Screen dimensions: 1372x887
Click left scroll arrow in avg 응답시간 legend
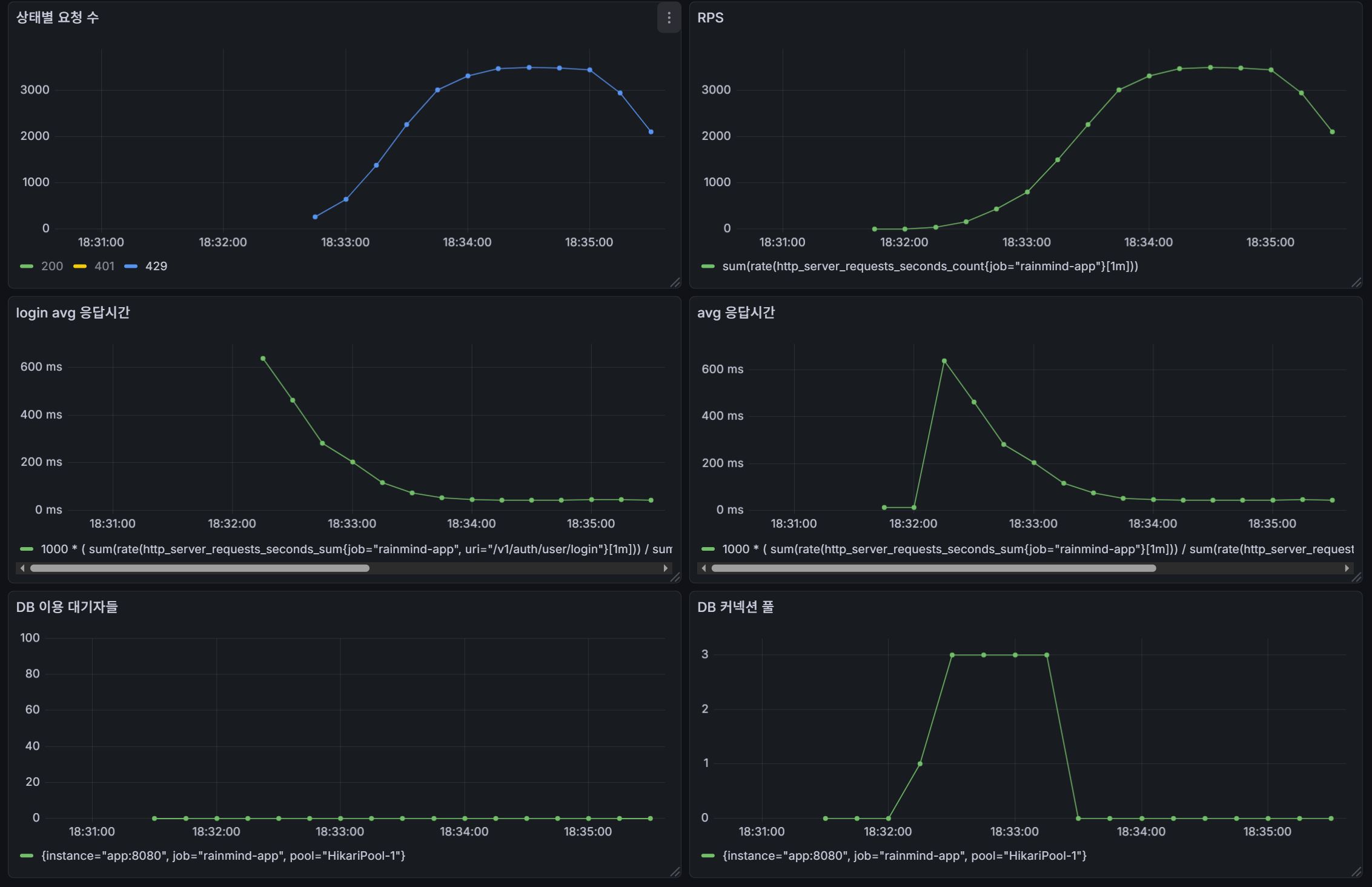[x=703, y=568]
